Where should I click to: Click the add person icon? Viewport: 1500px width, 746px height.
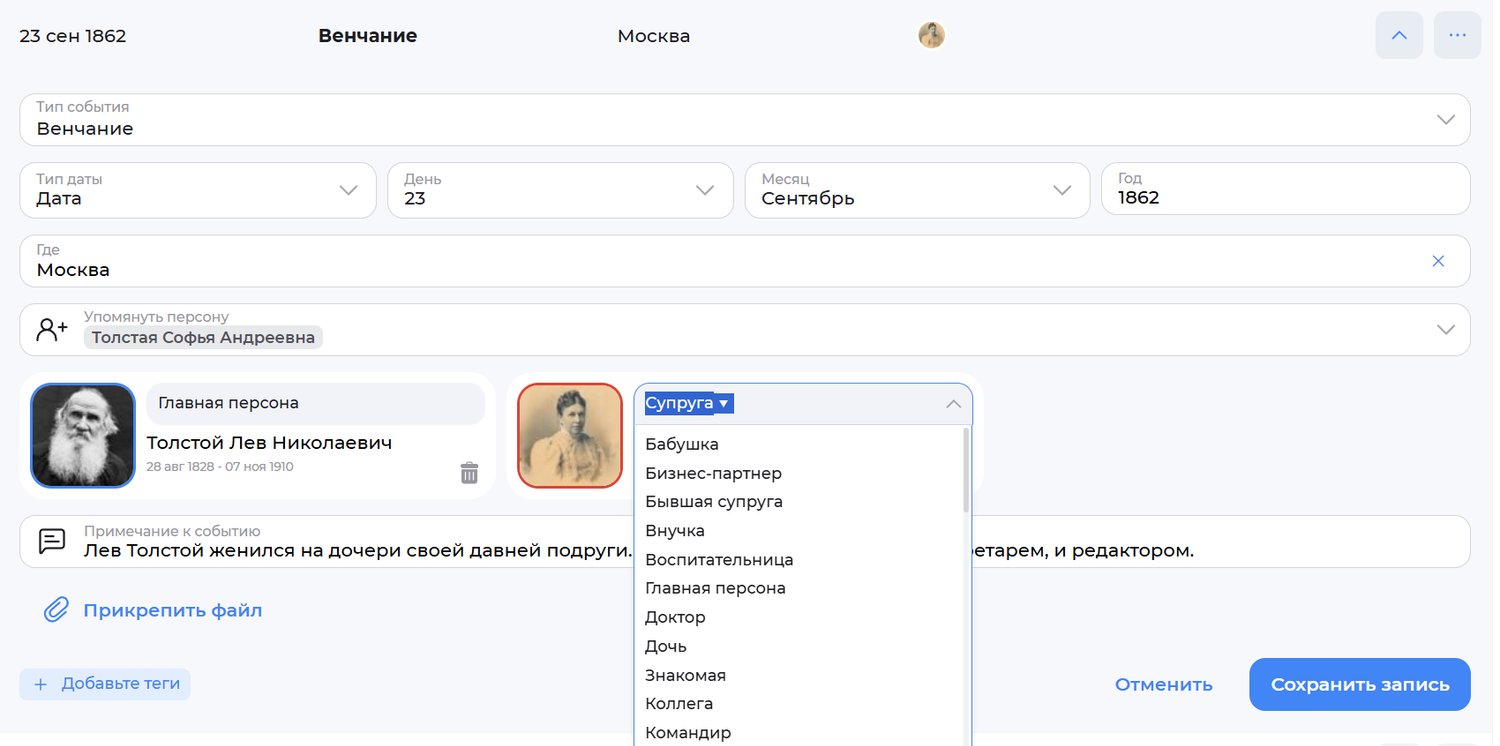pyautogui.click(x=52, y=330)
